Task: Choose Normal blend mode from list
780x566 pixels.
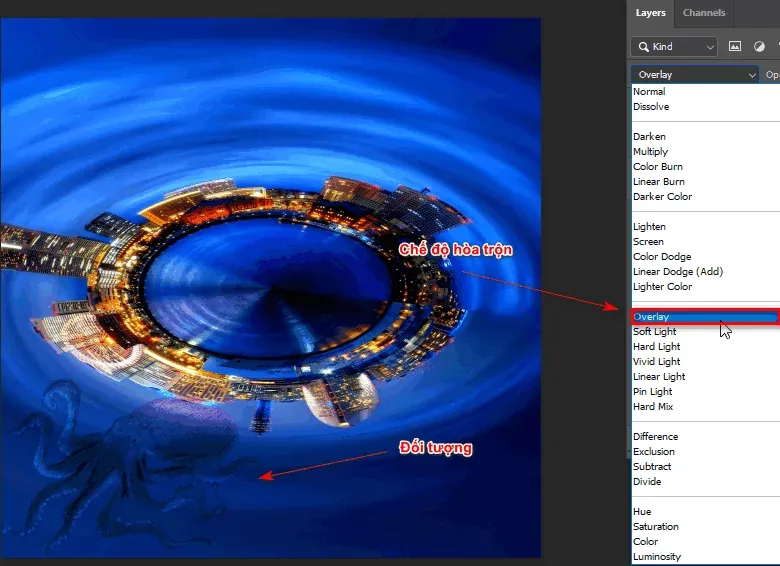Action: pos(649,92)
